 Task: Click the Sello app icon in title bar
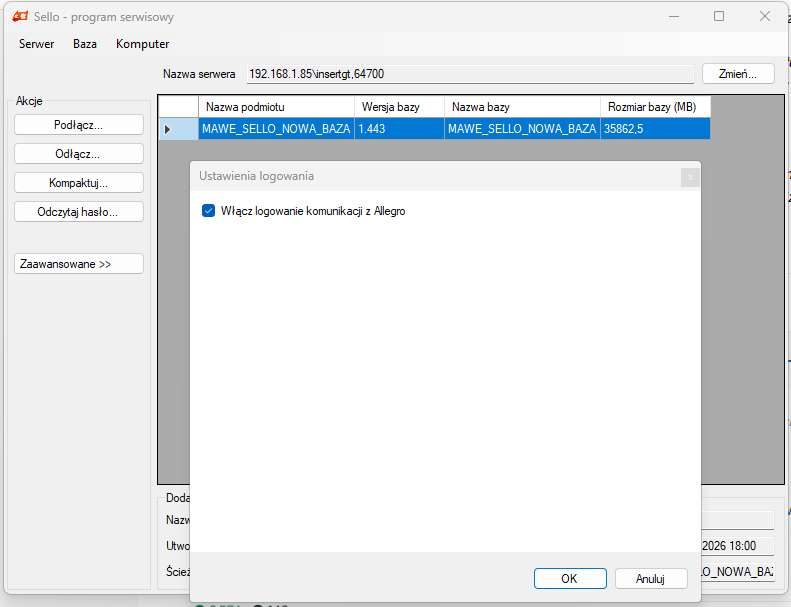click(x=20, y=16)
